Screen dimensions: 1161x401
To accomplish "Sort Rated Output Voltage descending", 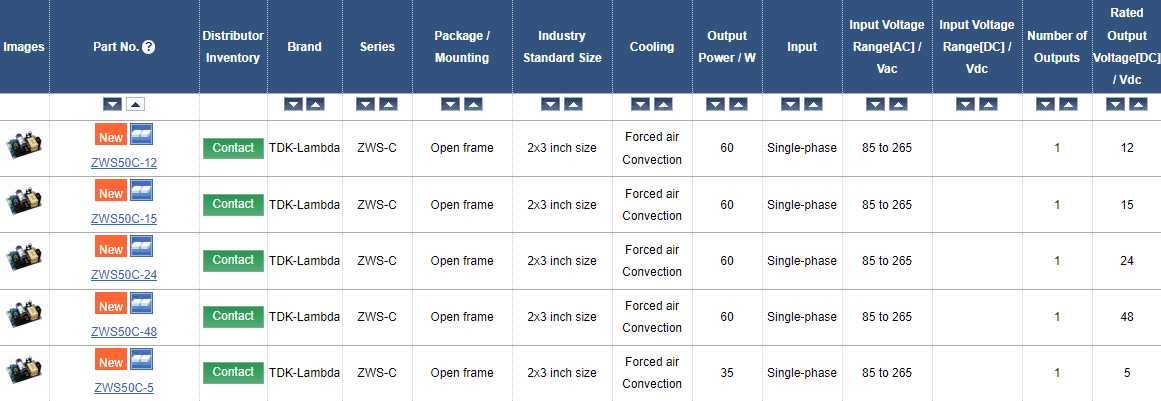I will pos(1115,104).
